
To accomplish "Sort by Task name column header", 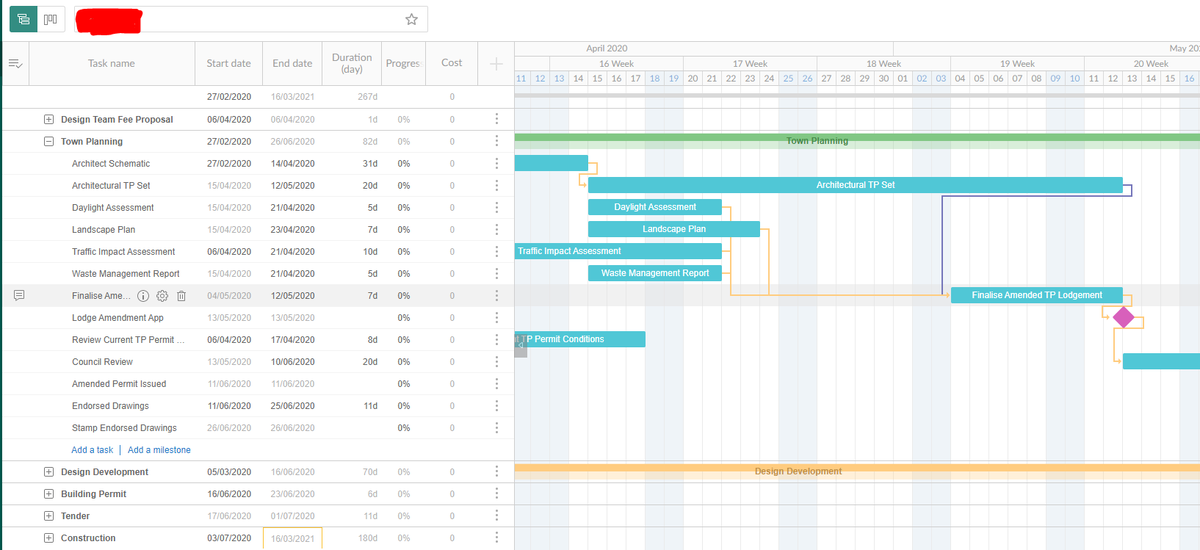I will click(111, 63).
